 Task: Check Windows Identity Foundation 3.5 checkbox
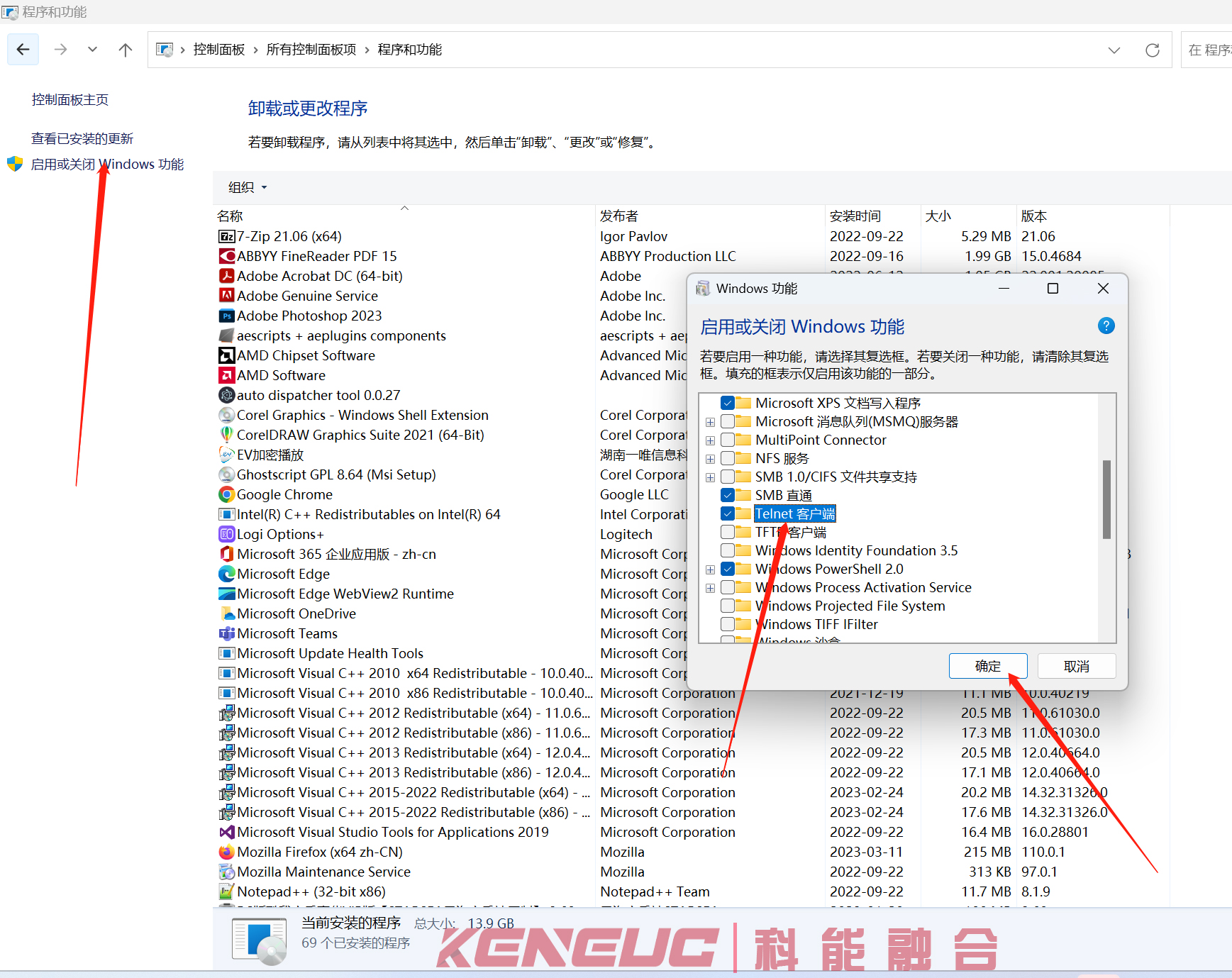pos(728,550)
